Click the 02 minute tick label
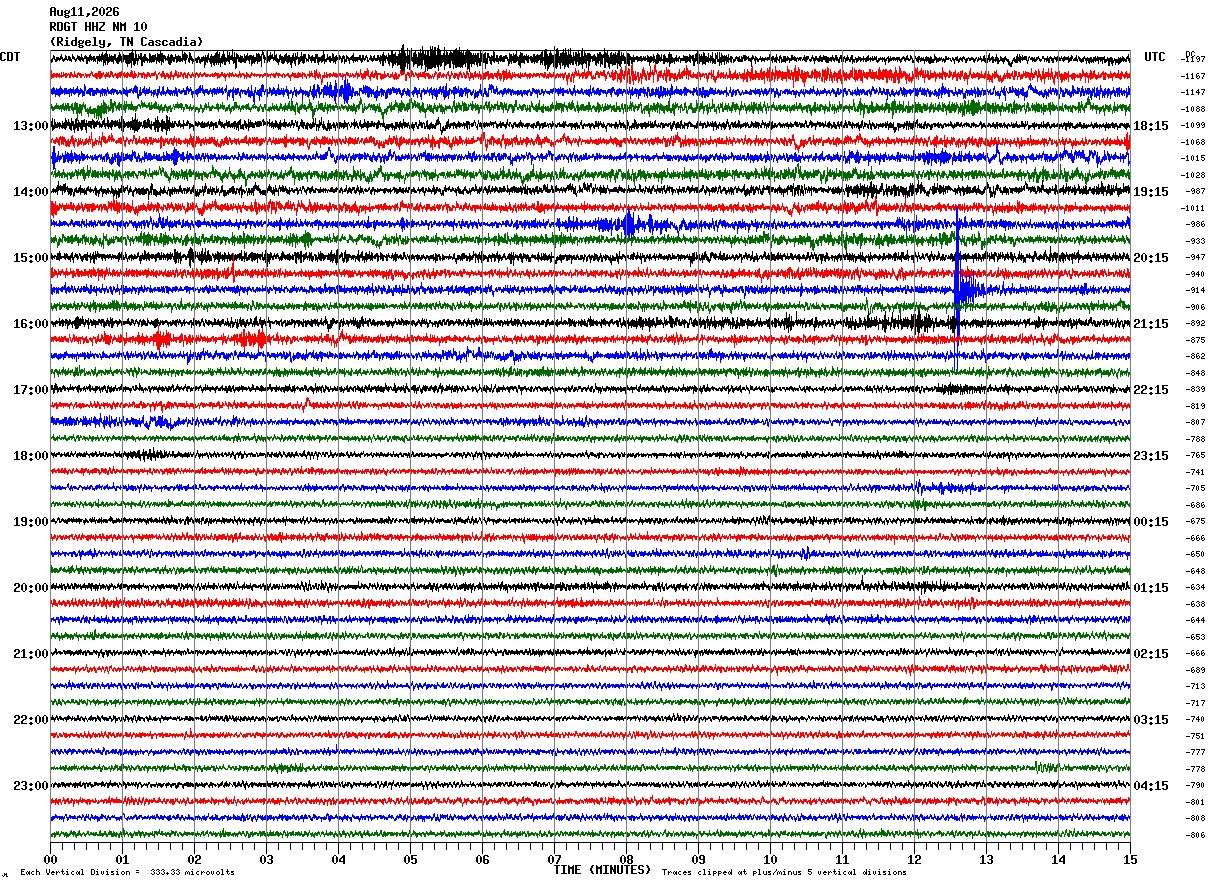 [194, 859]
